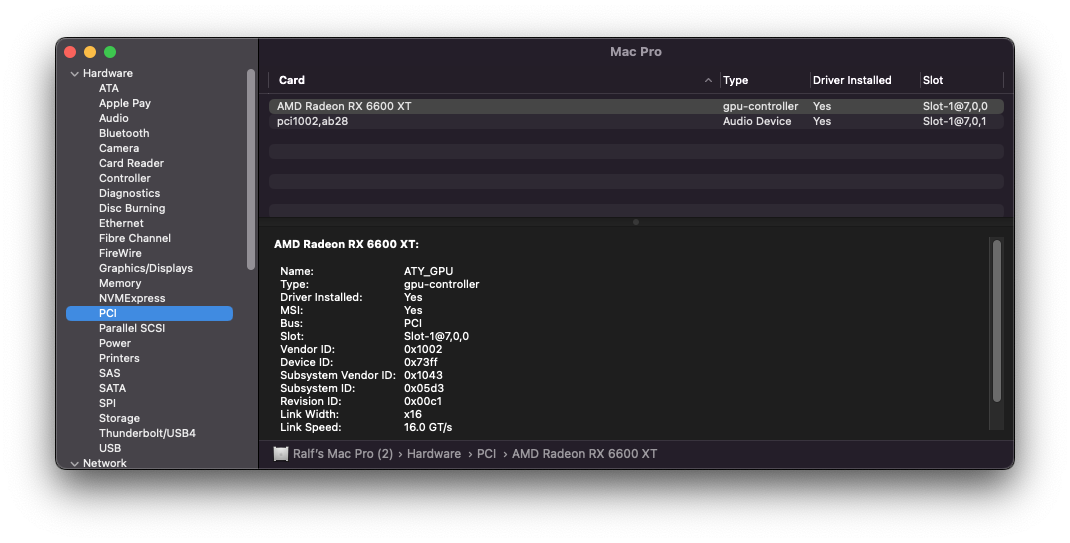
Task: Click Hardware in the path bar
Action: coord(433,454)
